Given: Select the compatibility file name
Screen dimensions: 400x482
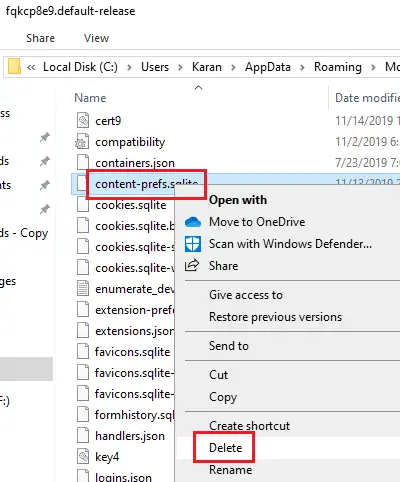Looking at the screenshot, I should coord(130,142).
